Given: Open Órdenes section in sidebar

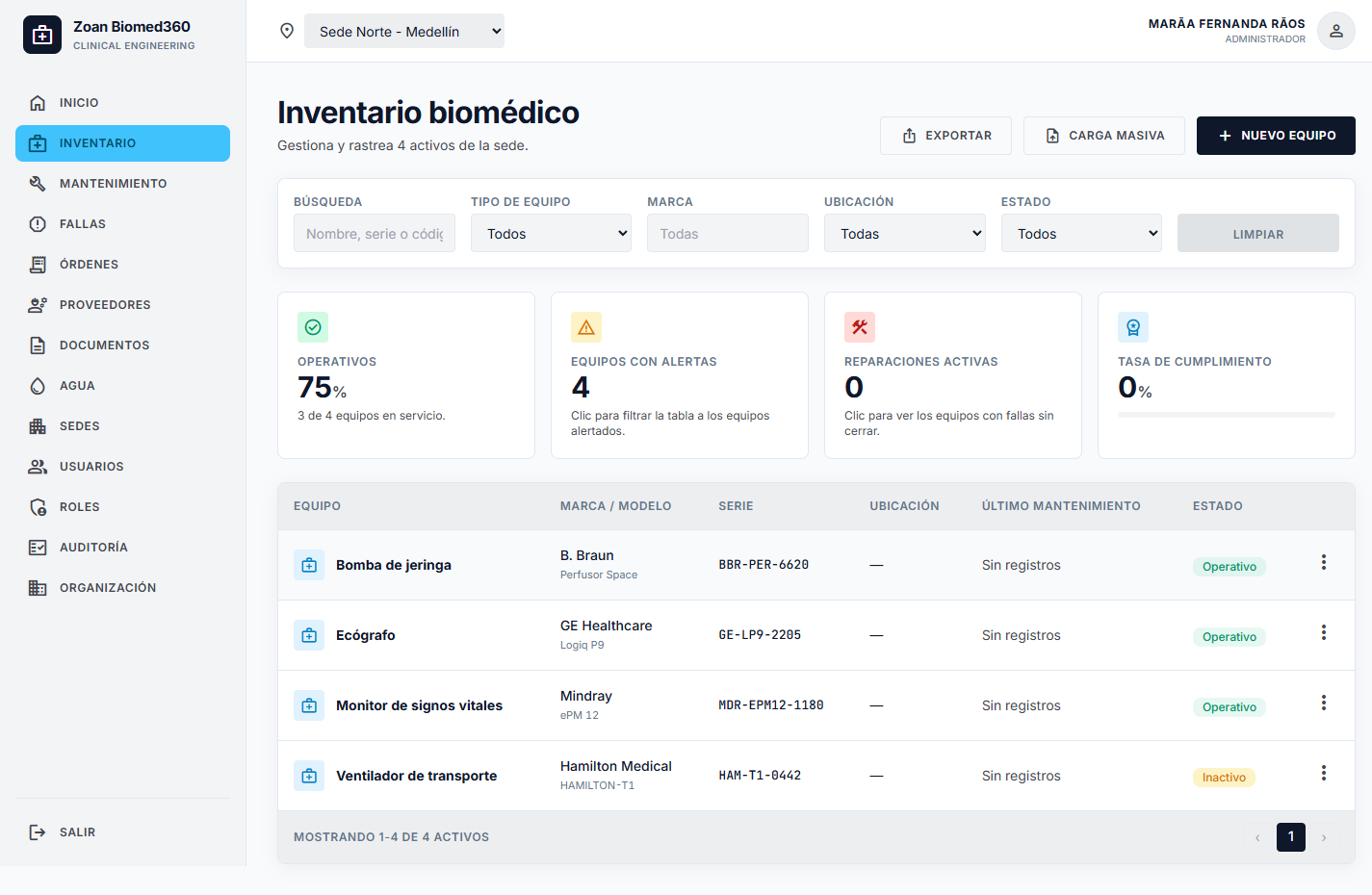Looking at the screenshot, I should [122, 265].
